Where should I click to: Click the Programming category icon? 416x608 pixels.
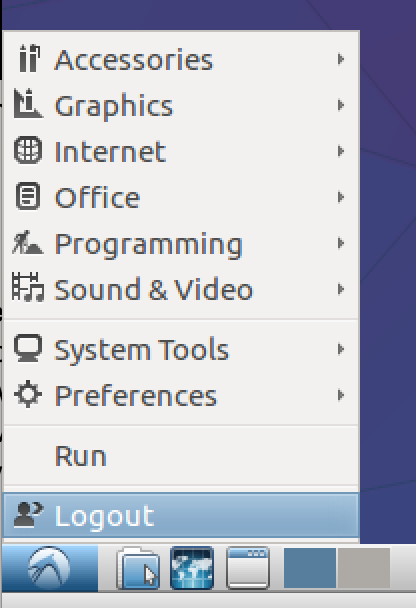point(28,243)
